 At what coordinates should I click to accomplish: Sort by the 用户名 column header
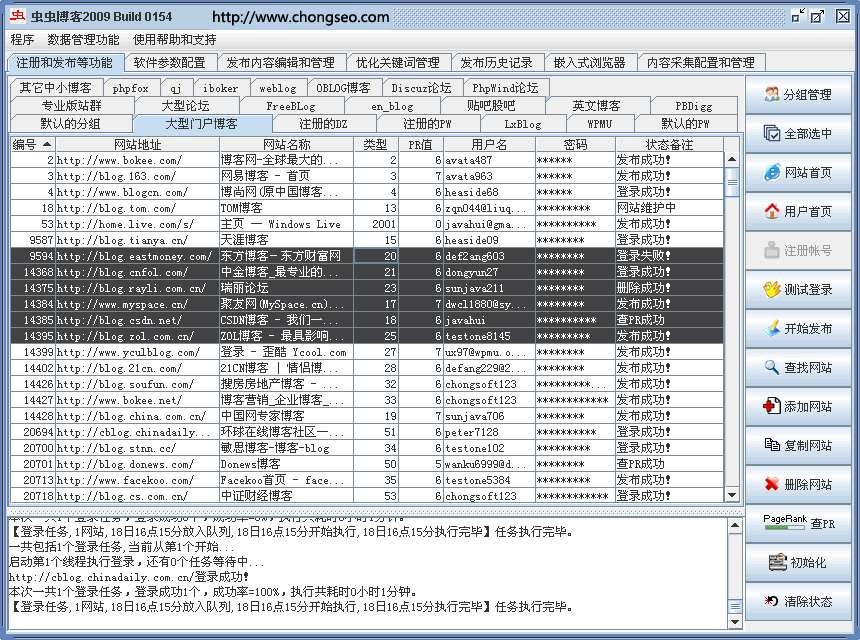coord(489,145)
